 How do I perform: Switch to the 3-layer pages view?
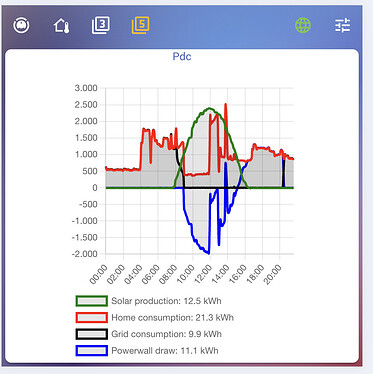[x=101, y=26]
